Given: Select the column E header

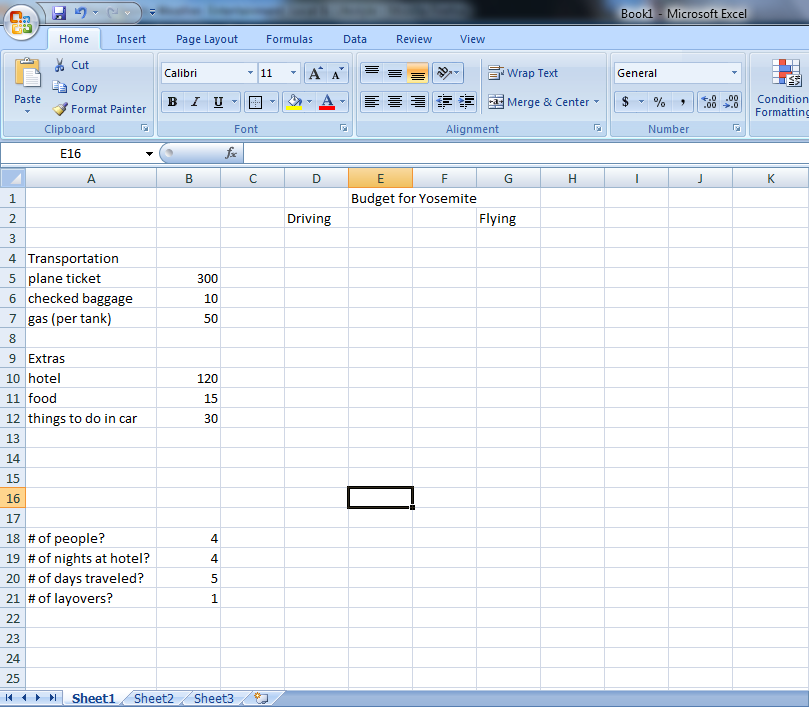Looking at the screenshot, I should (380, 179).
